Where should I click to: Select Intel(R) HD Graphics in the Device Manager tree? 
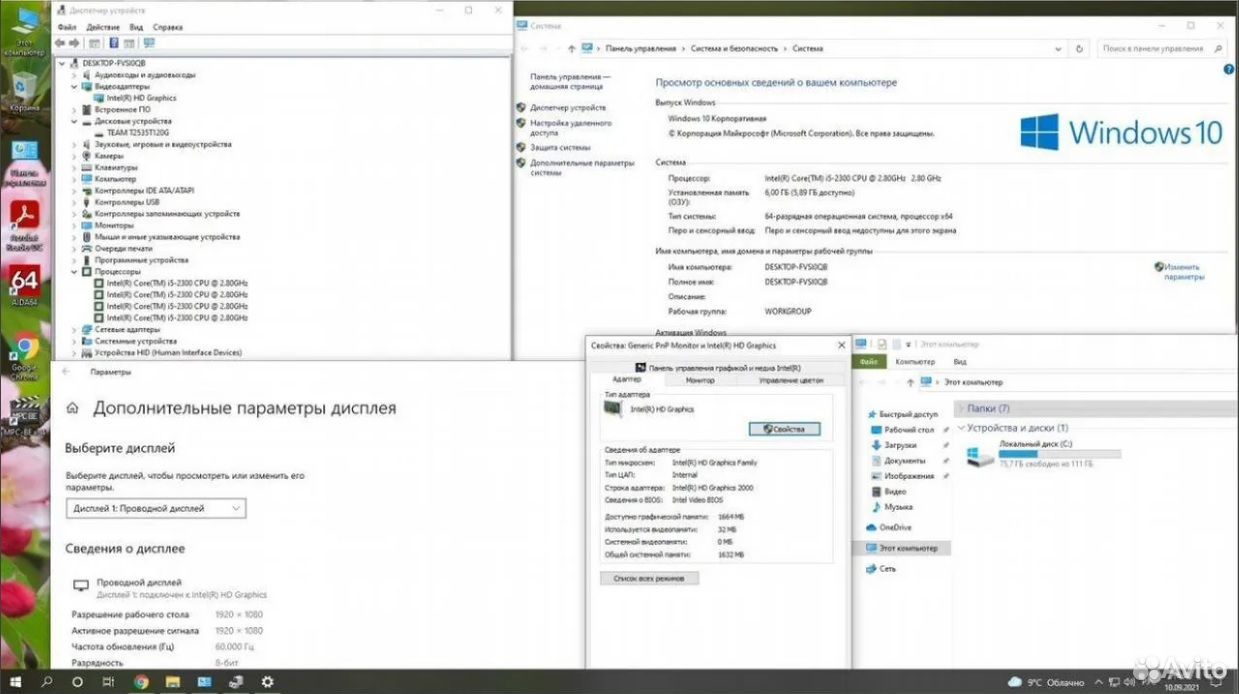[x=141, y=98]
